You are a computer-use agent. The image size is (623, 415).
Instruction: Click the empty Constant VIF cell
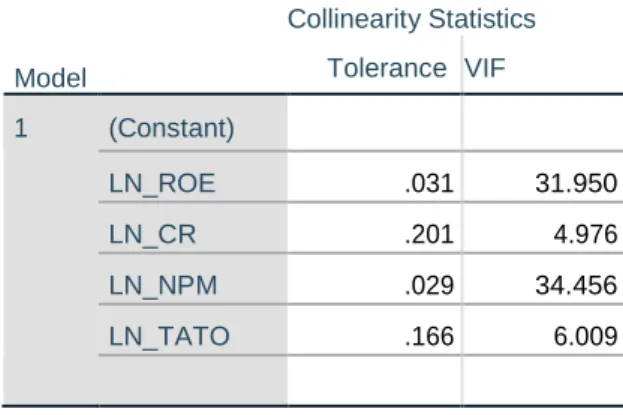click(542, 123)
